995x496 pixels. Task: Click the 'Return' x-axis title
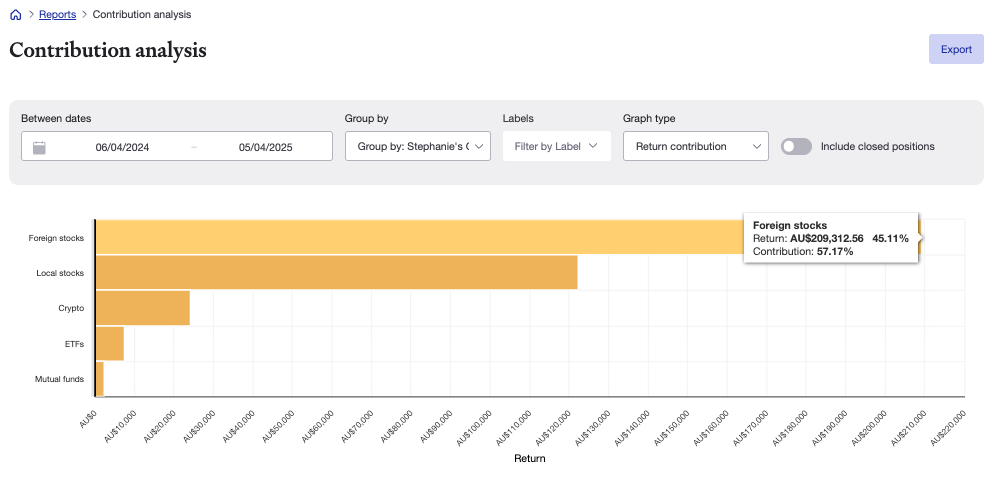click(529, 459)
